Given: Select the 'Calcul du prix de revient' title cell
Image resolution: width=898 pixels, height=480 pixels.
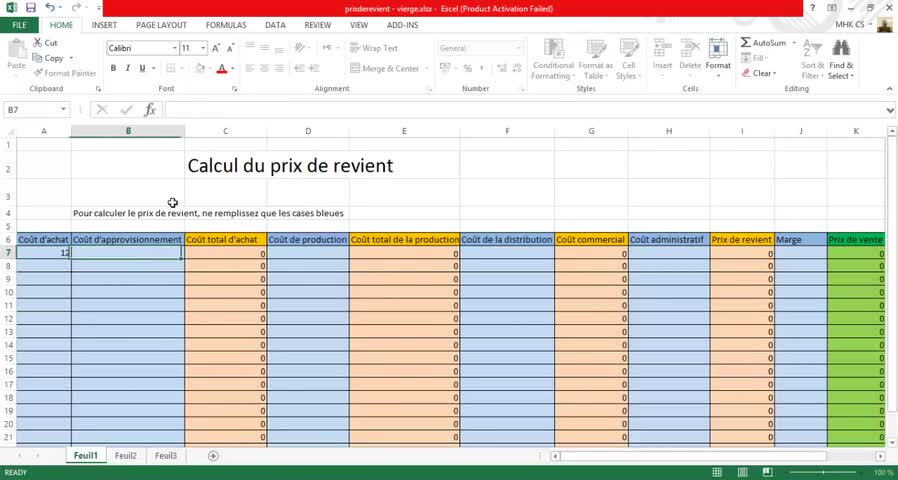Looking at the screenshot, I should pyautogui.click(x=290, y=166).
